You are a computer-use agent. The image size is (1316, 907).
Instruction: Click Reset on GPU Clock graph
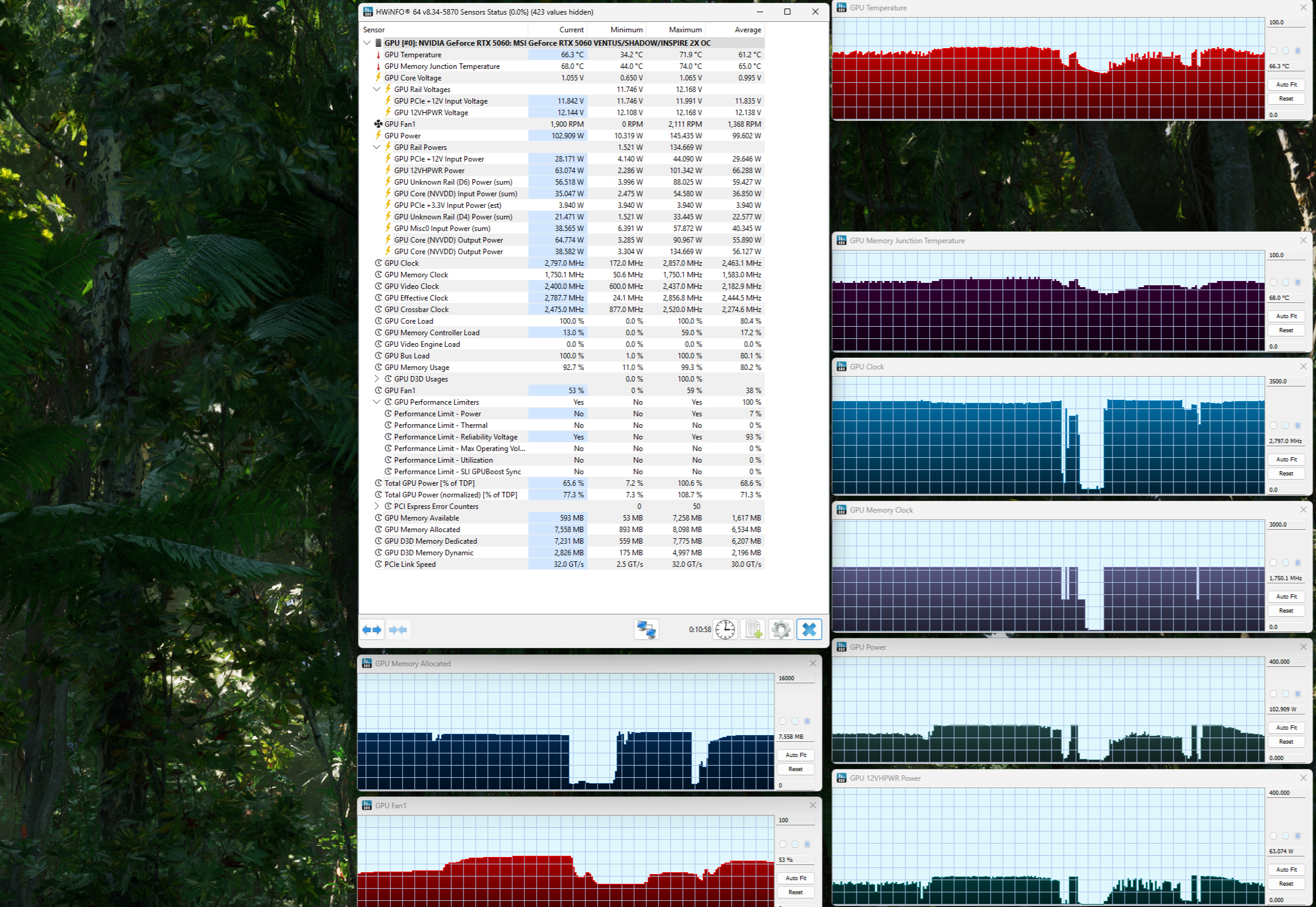pyautogui.click(x=1286, y=474)
